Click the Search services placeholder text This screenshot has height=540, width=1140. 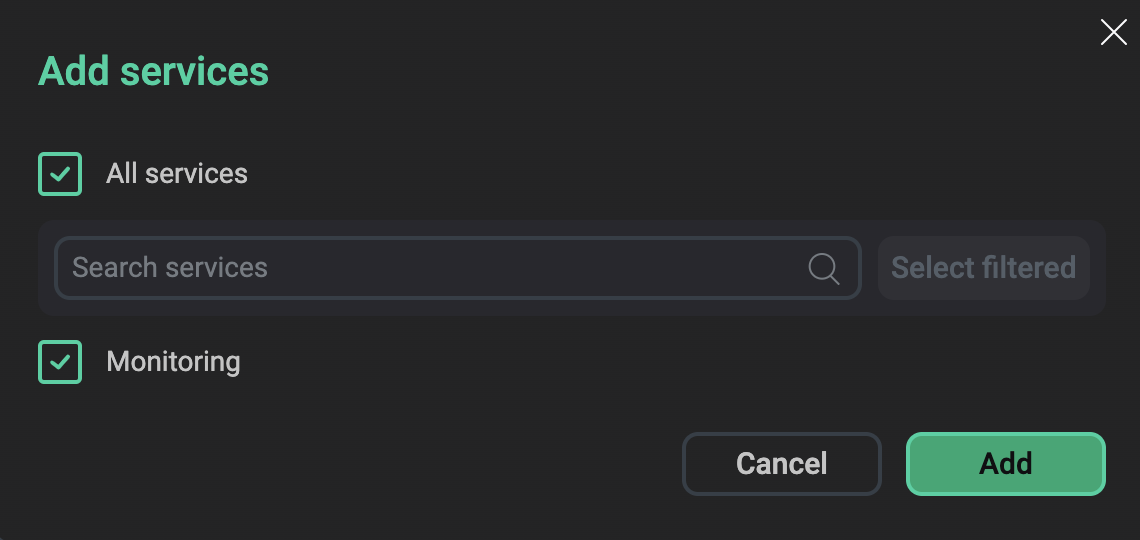170,268
